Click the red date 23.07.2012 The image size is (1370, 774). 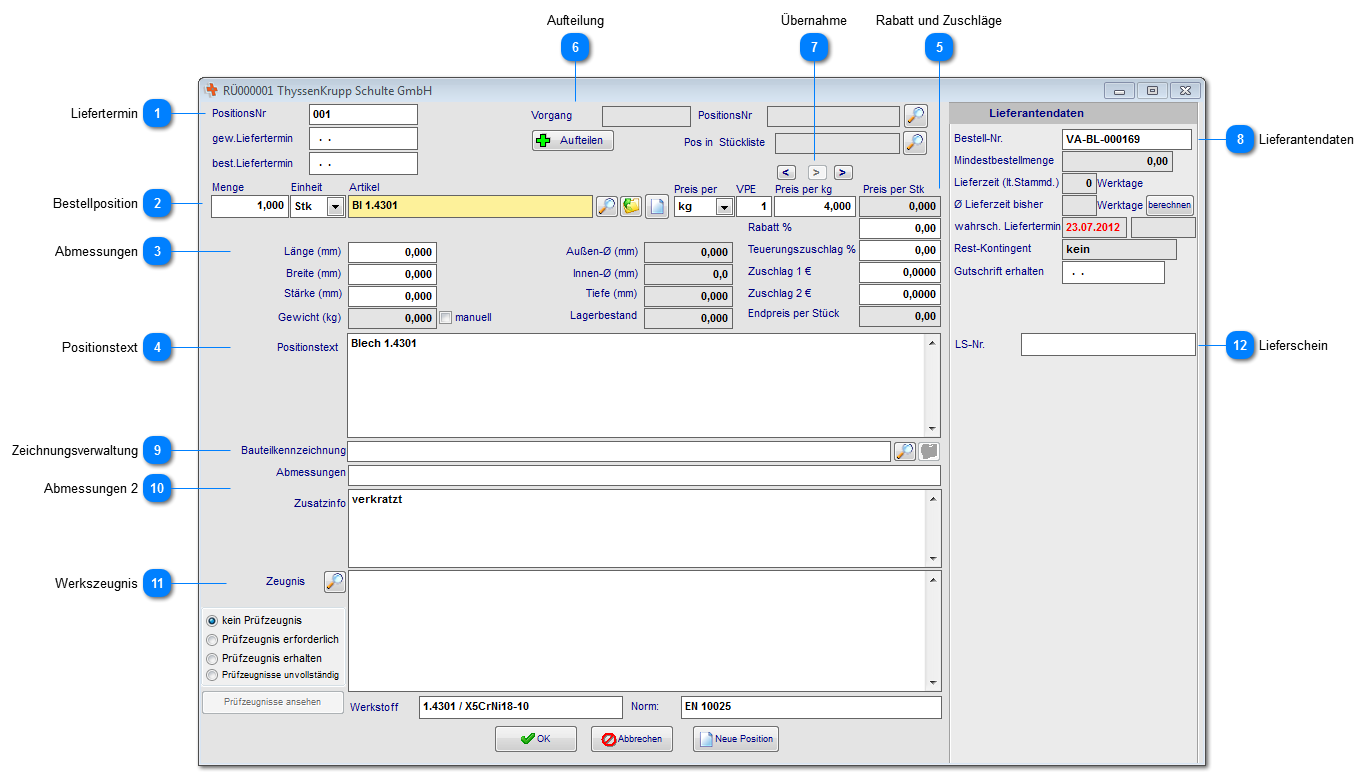[1094, 228]
